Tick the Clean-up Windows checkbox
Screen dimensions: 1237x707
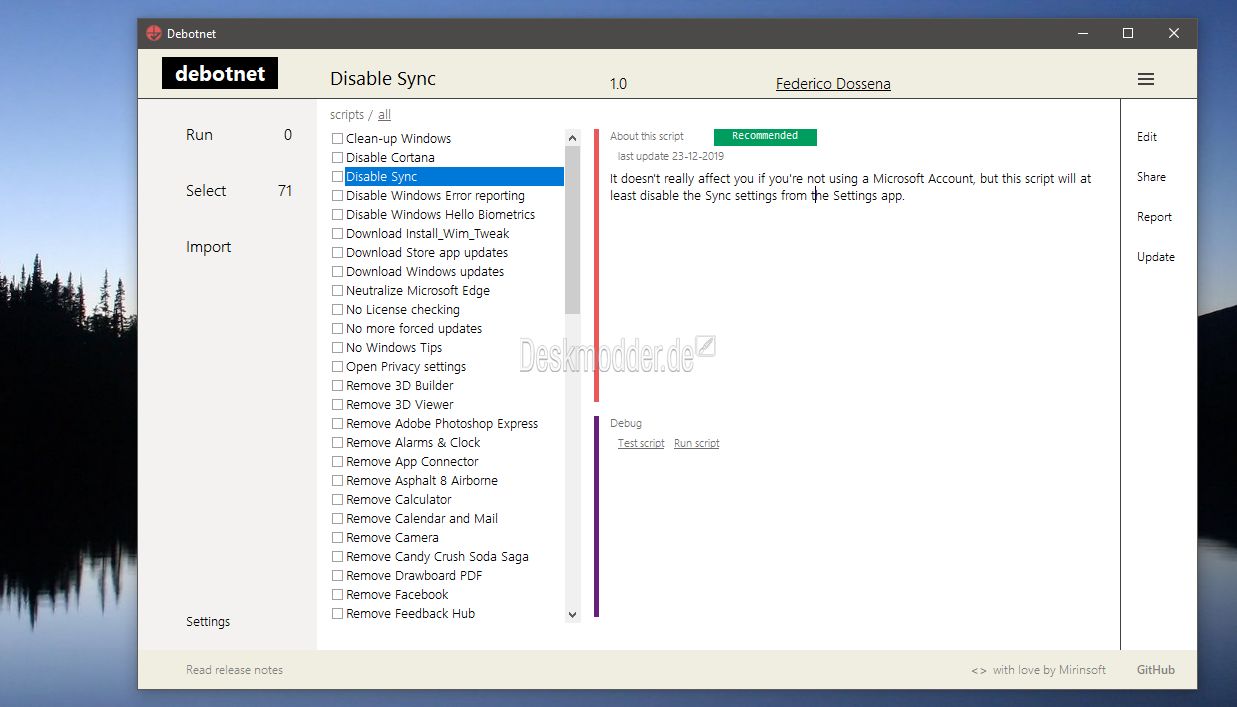[337, 139]
